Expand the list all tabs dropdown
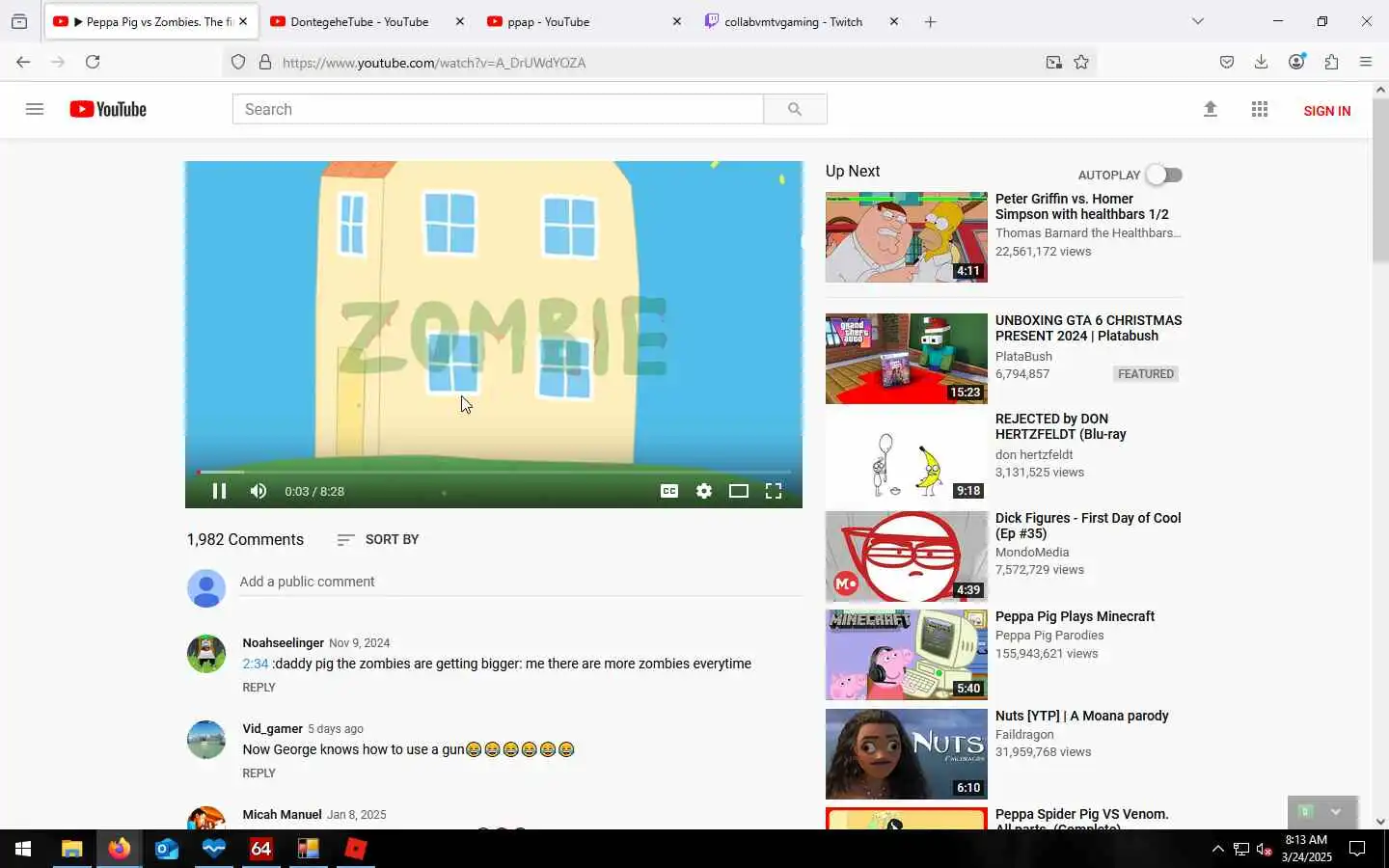 (1198, 21)
